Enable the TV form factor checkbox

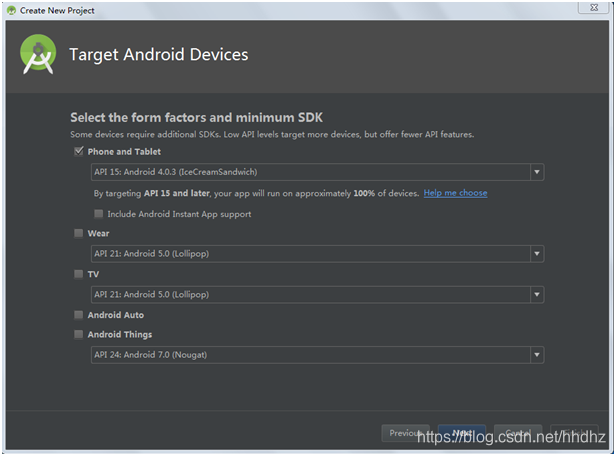(79, 274)
